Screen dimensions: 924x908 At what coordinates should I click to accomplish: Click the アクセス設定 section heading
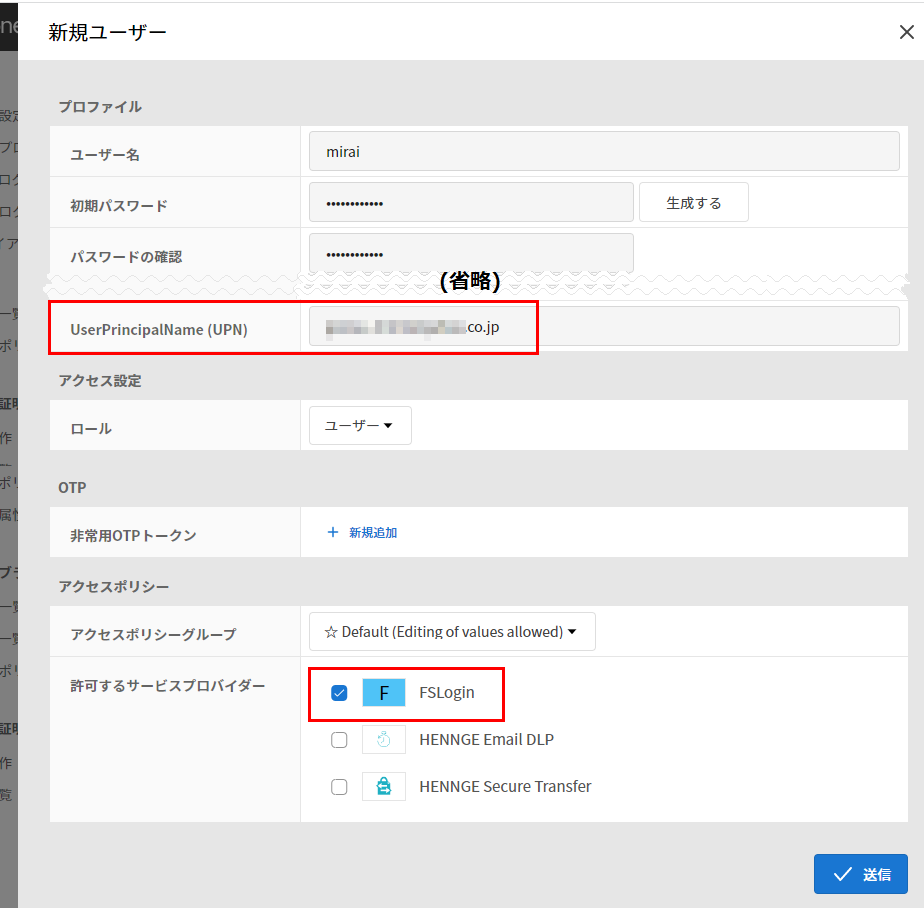click(x=100, y=381)
